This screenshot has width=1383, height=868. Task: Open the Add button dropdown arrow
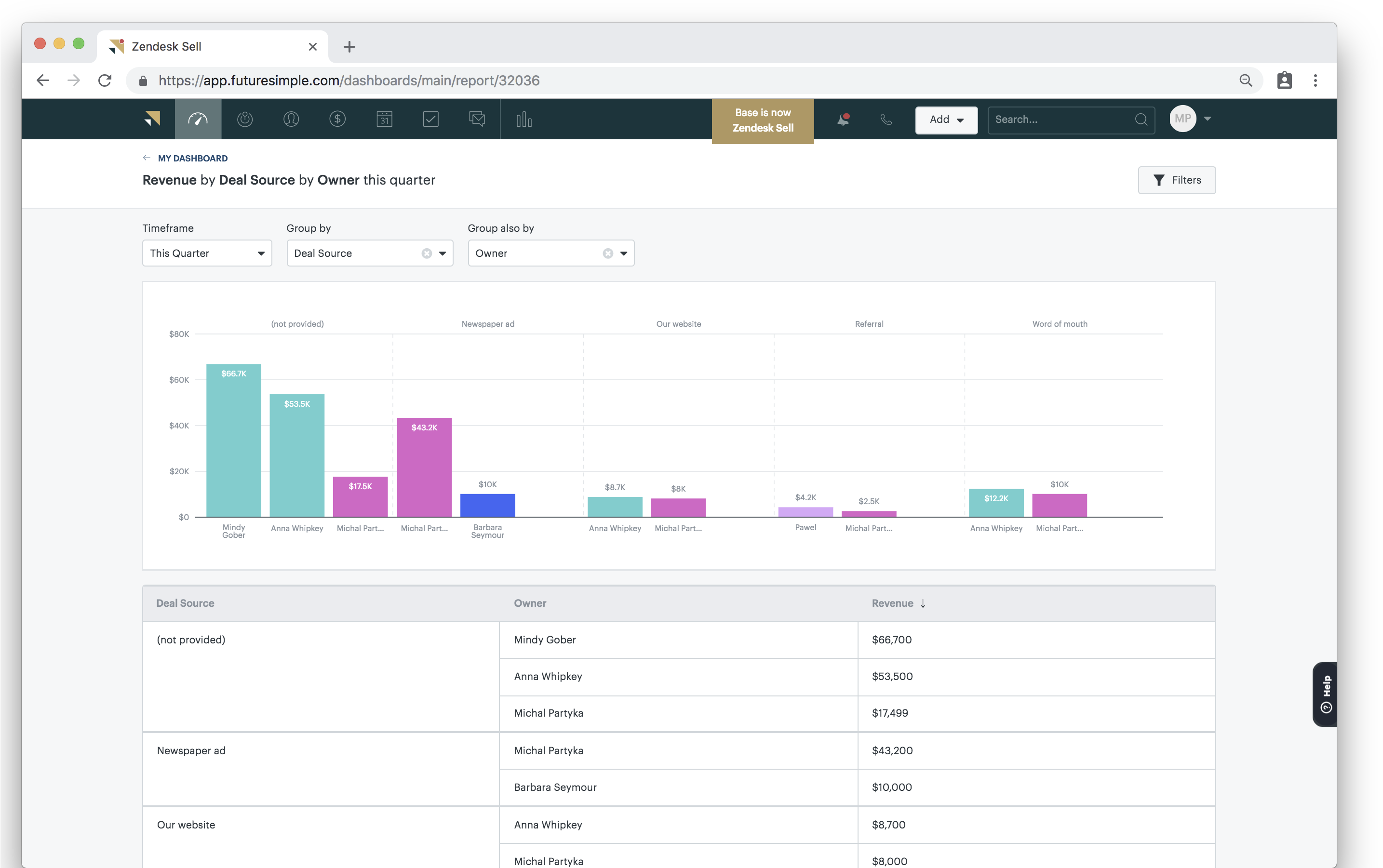pyautogui.click(x=960, y=120)
